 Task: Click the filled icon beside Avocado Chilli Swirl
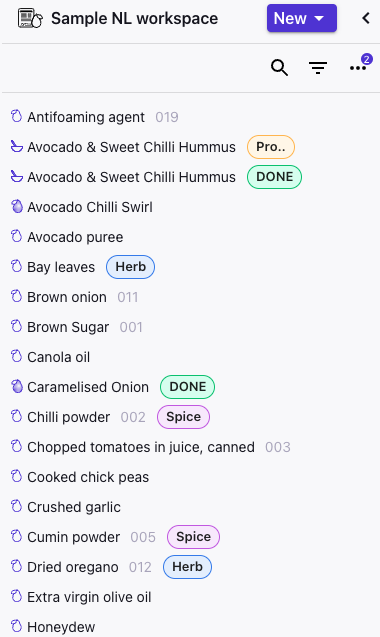point(17,207)
